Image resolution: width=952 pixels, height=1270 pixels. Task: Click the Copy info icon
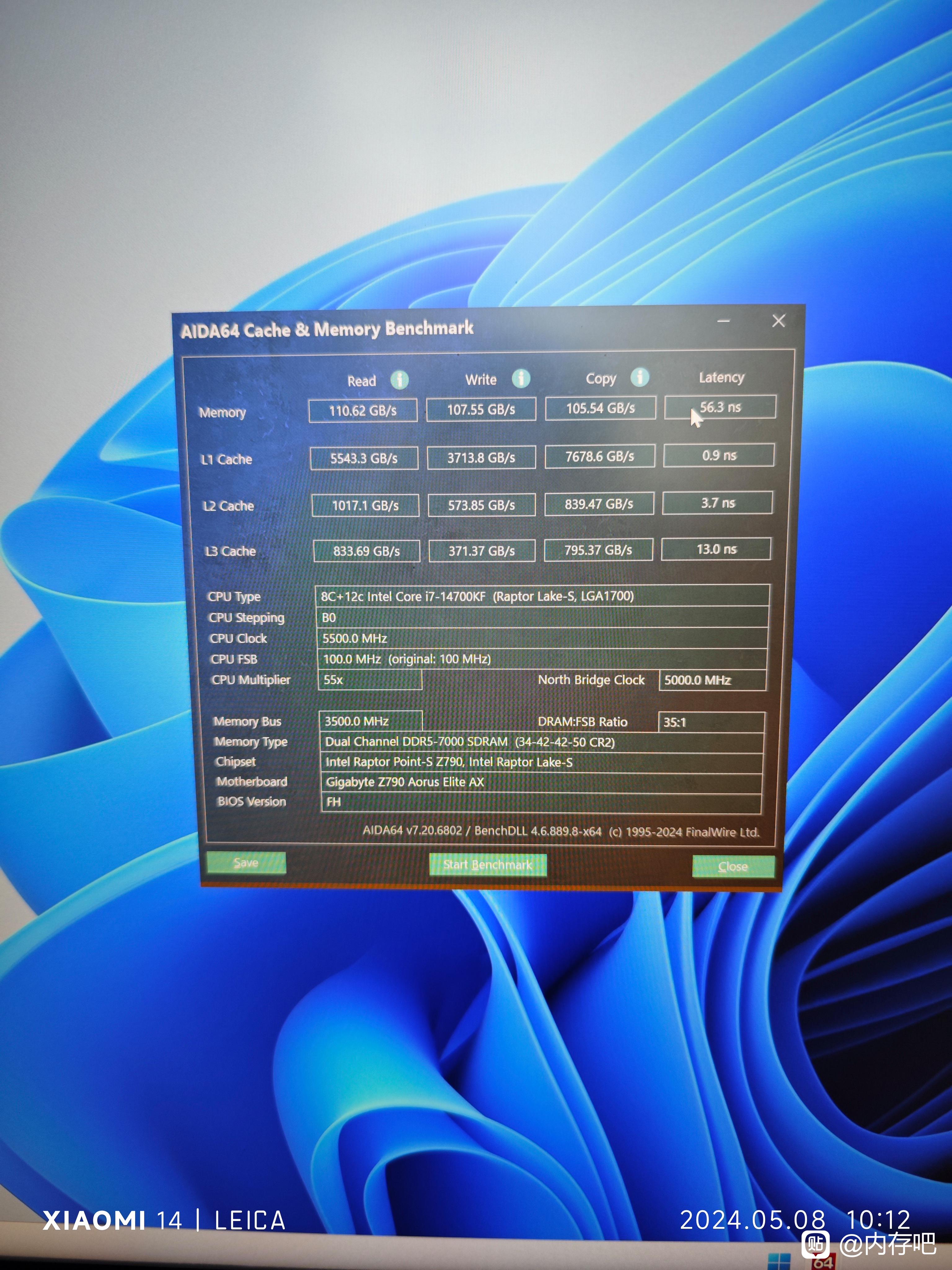[640, 377]
